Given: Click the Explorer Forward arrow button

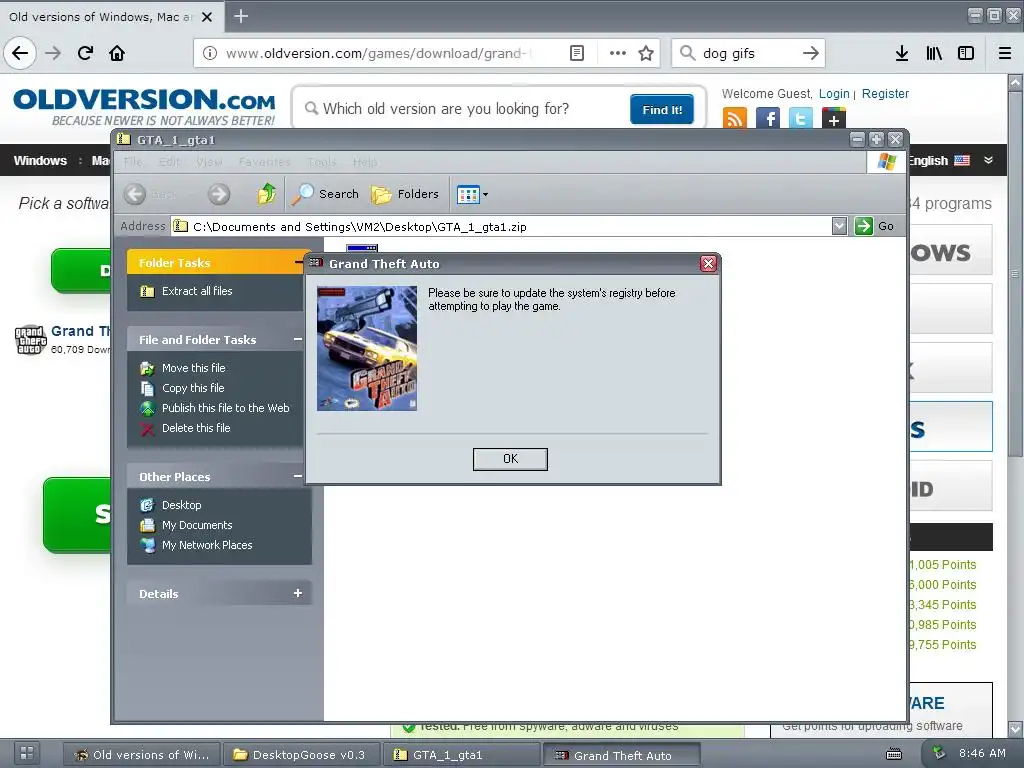Looking at the screenshot, I should (x=219, y=194).
